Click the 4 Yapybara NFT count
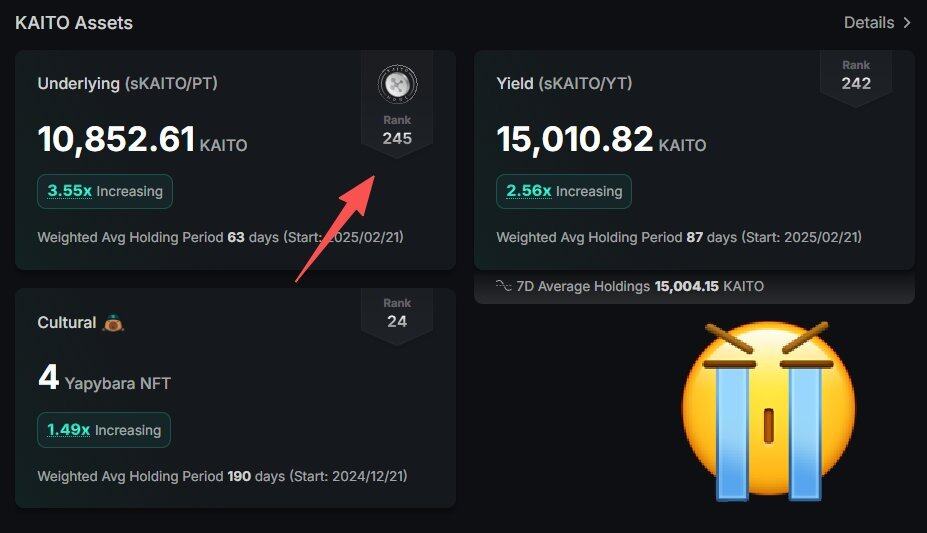927x533 pixels. tap(104, 379)
